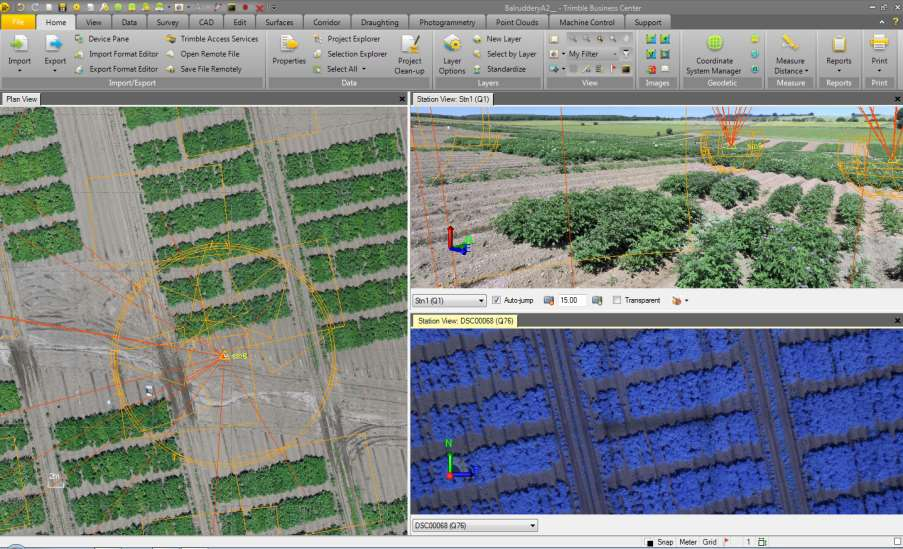Click the Export icon in the ribbon

point(55,44)
